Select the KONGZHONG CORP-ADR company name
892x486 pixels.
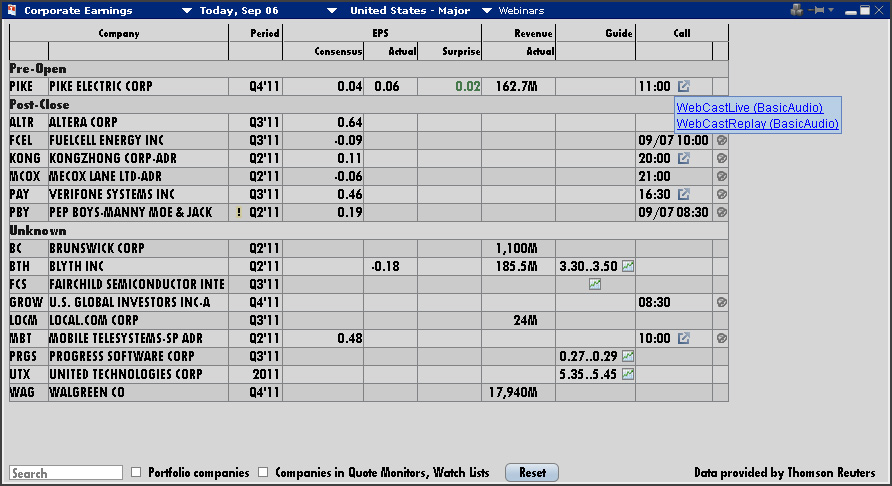[113, 158]
